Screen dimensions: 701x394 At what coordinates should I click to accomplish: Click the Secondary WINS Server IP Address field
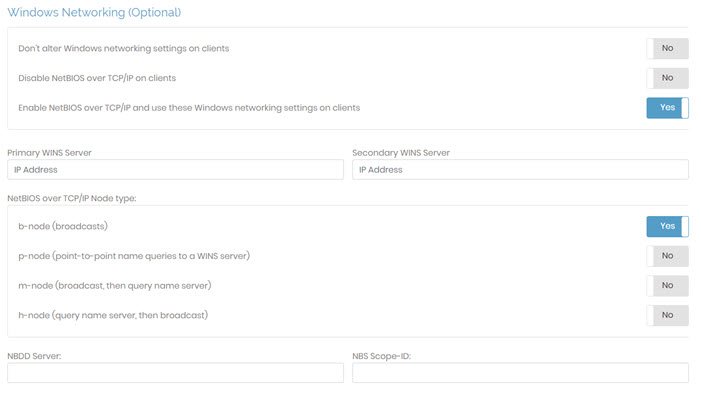[x=520, y=170]
